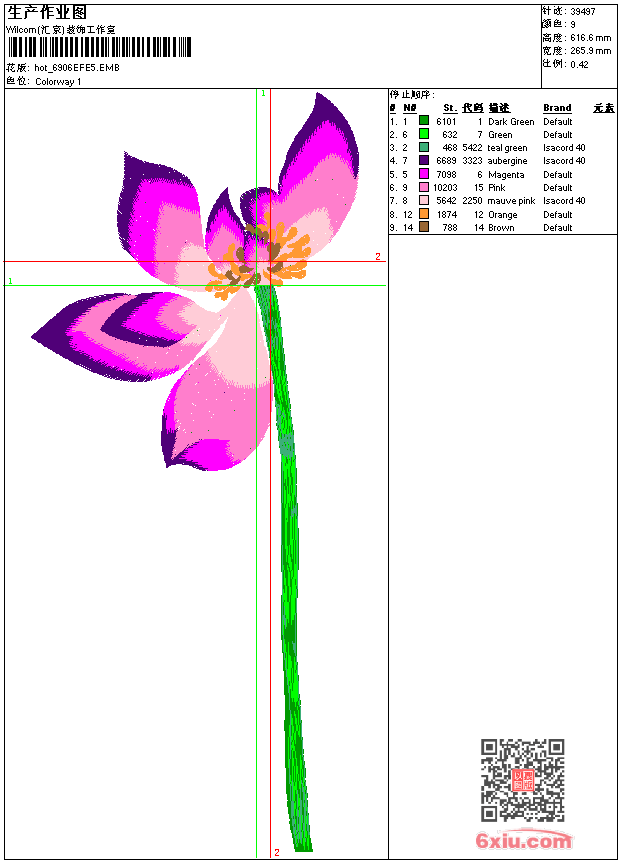Click the Magenta color swatch
The image size is (620, 860).
pyautogui.click(x=424, y=174)
